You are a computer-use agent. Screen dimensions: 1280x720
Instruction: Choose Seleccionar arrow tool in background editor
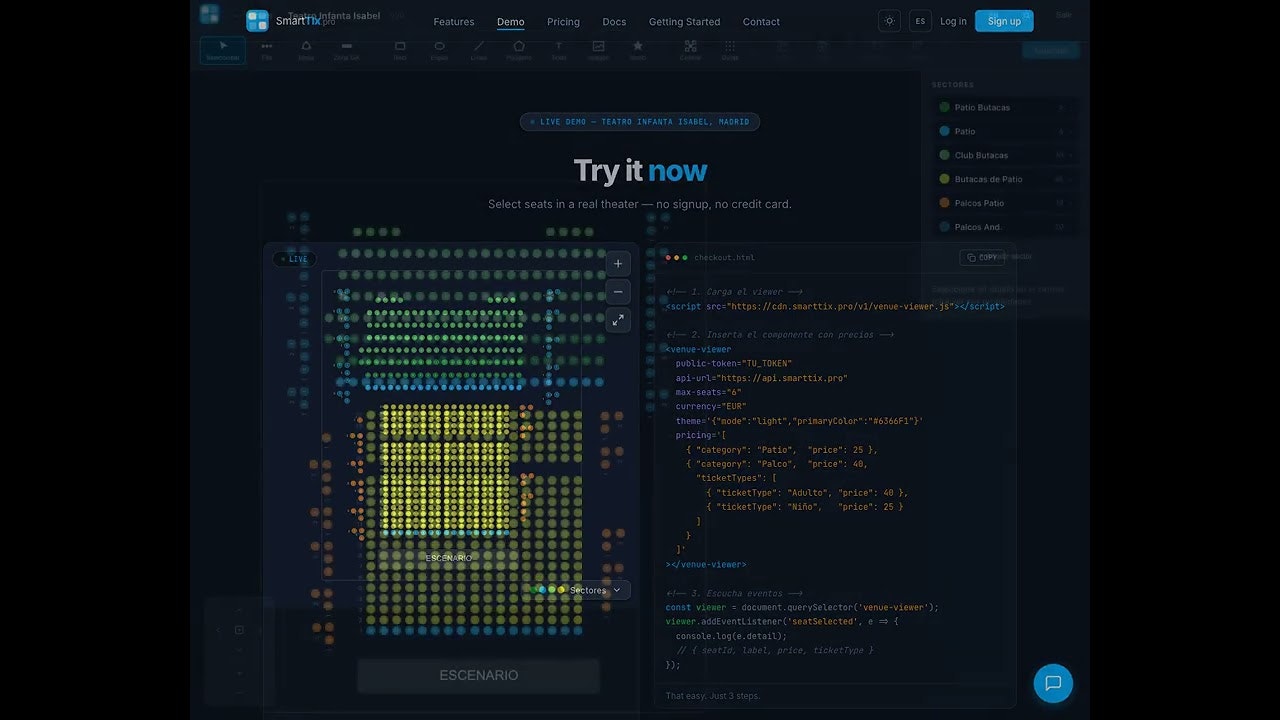(x=223, y=50)
